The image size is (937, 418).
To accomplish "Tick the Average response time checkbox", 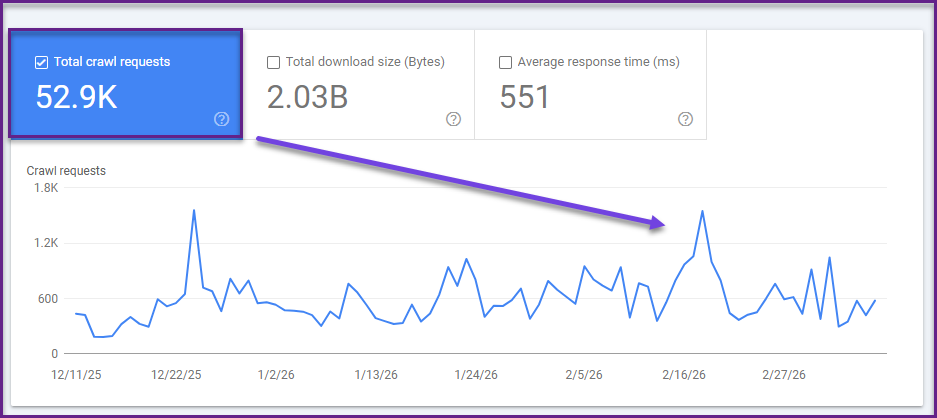I will tap(505, 62).
